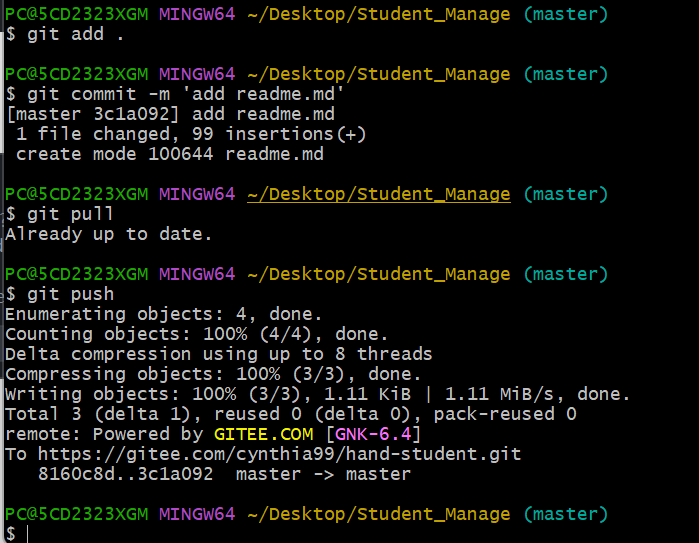Click the yellow GITEE.COM text
The height and width of the screenshot is (543, 699).
pyautogui.click(x=263, y=434)
